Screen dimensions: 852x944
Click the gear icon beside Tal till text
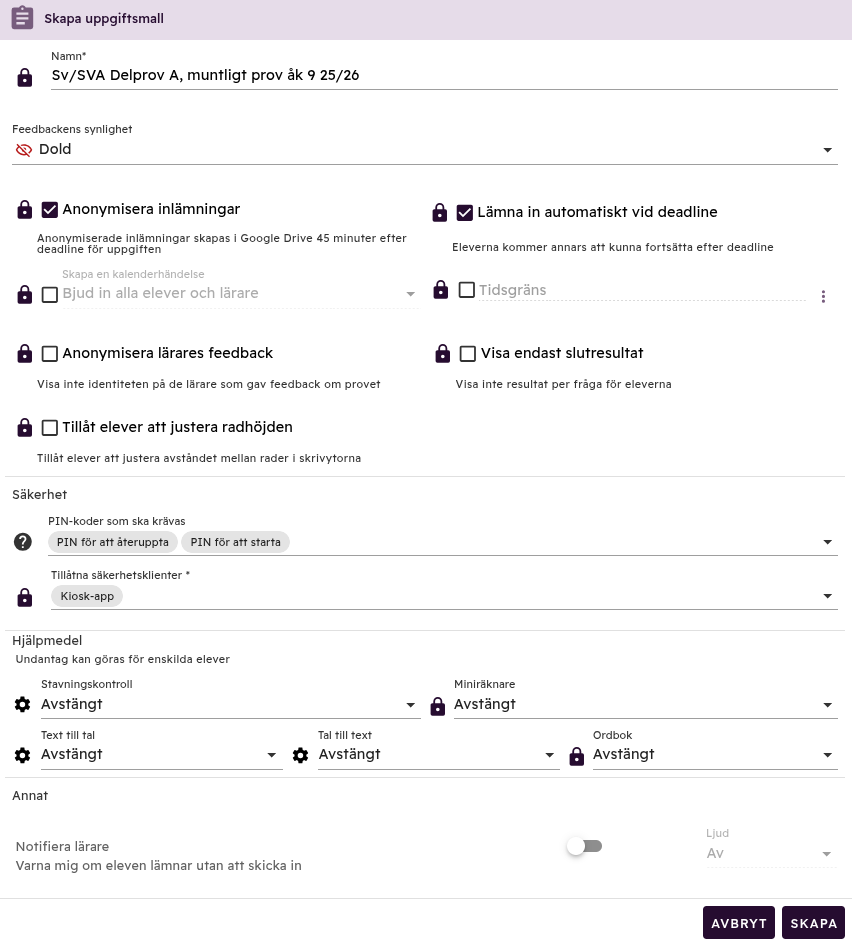(301, 755)
